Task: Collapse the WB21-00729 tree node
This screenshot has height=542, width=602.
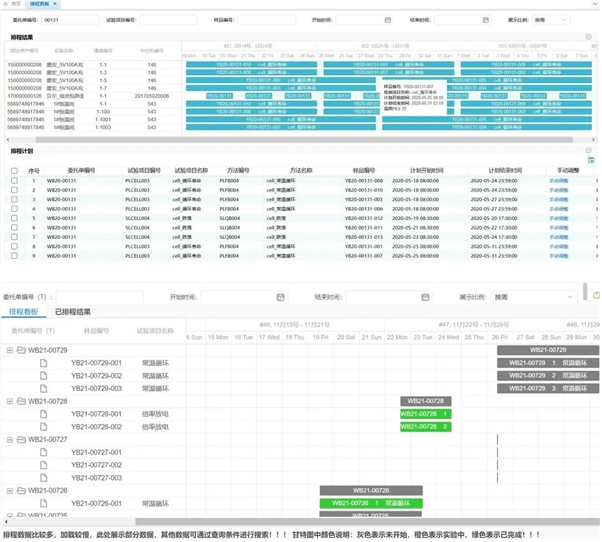Action: click(9, 350)
